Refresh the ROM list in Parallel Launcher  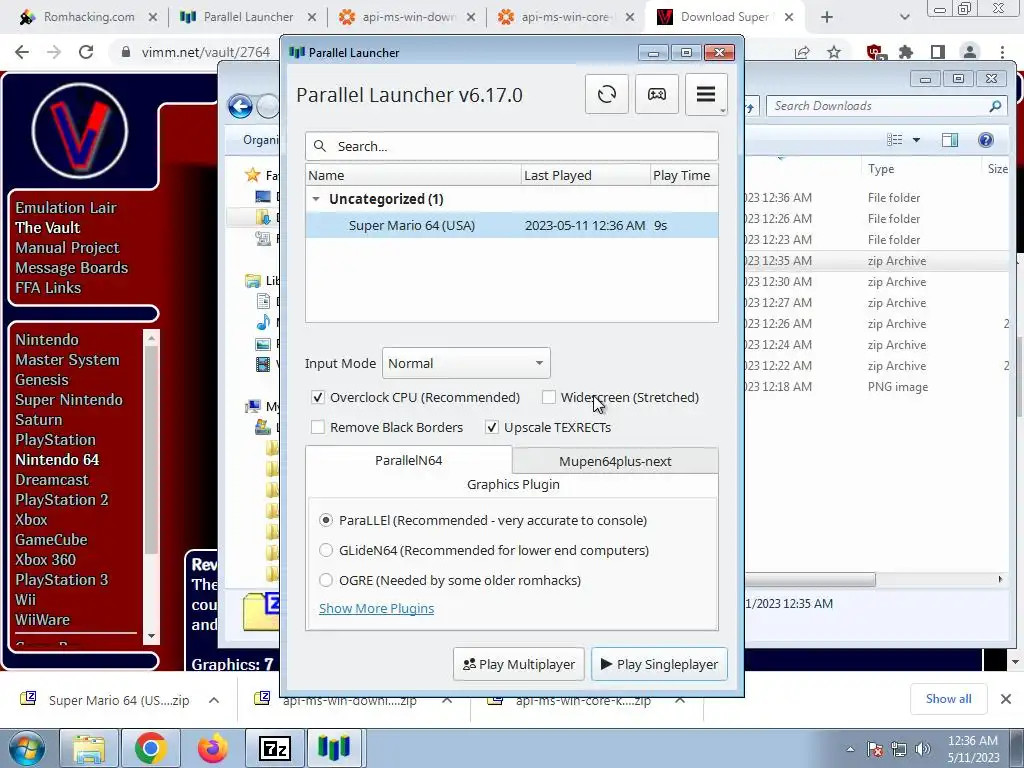click(x=607, y=95)
